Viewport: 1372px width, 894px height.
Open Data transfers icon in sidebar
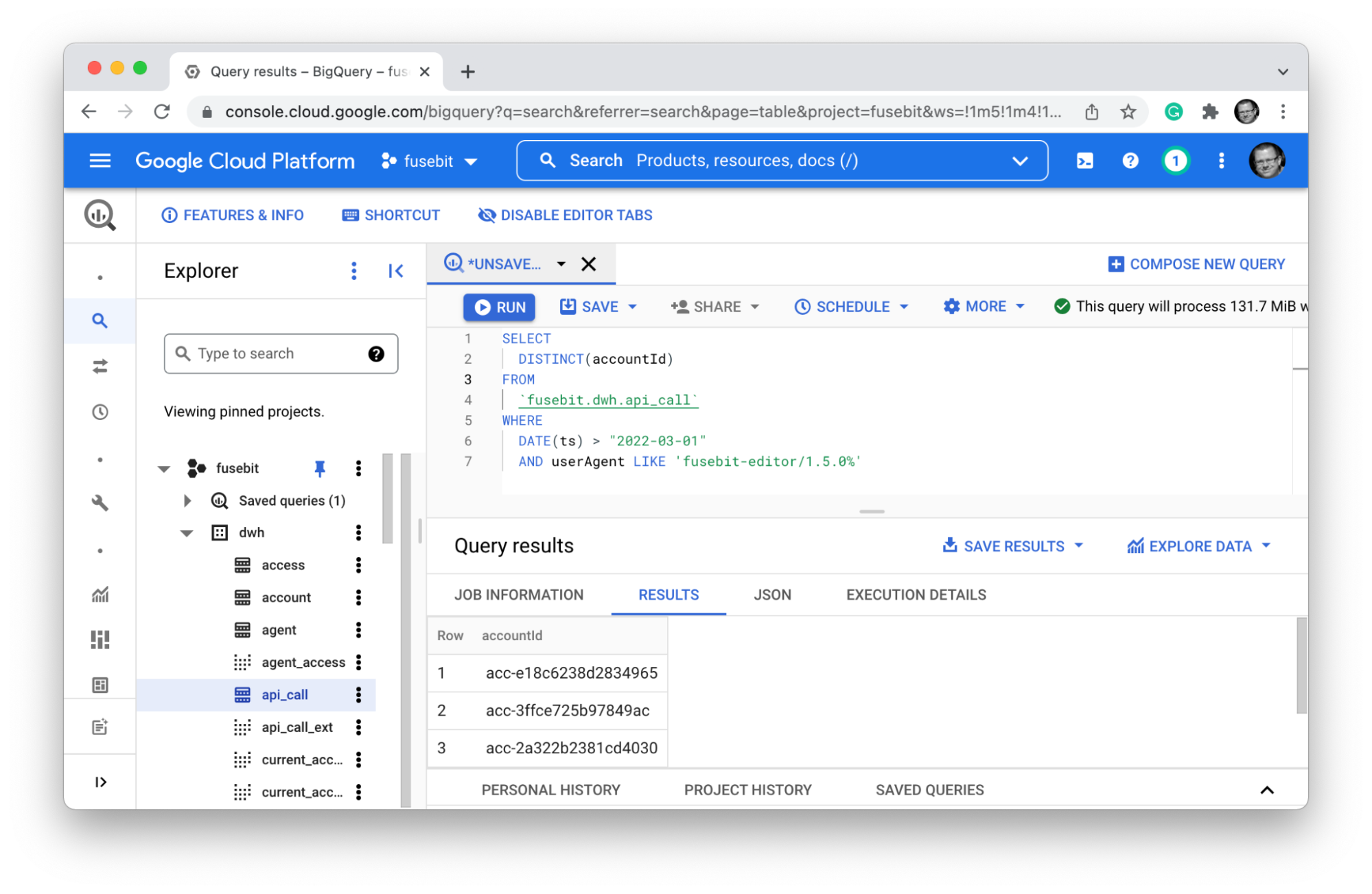(x=100, y=366)
